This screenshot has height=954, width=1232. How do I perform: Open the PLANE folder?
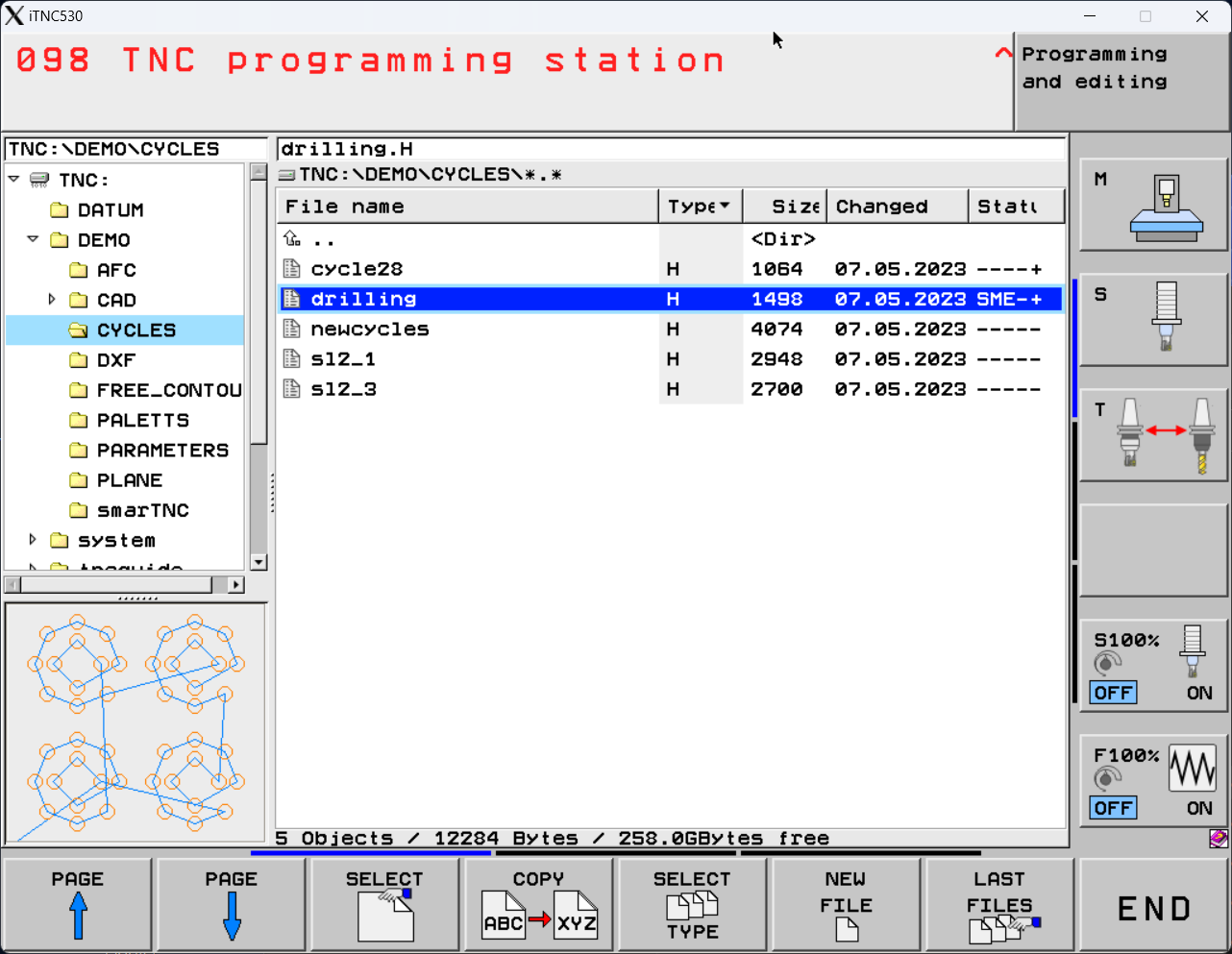[116, 480]
